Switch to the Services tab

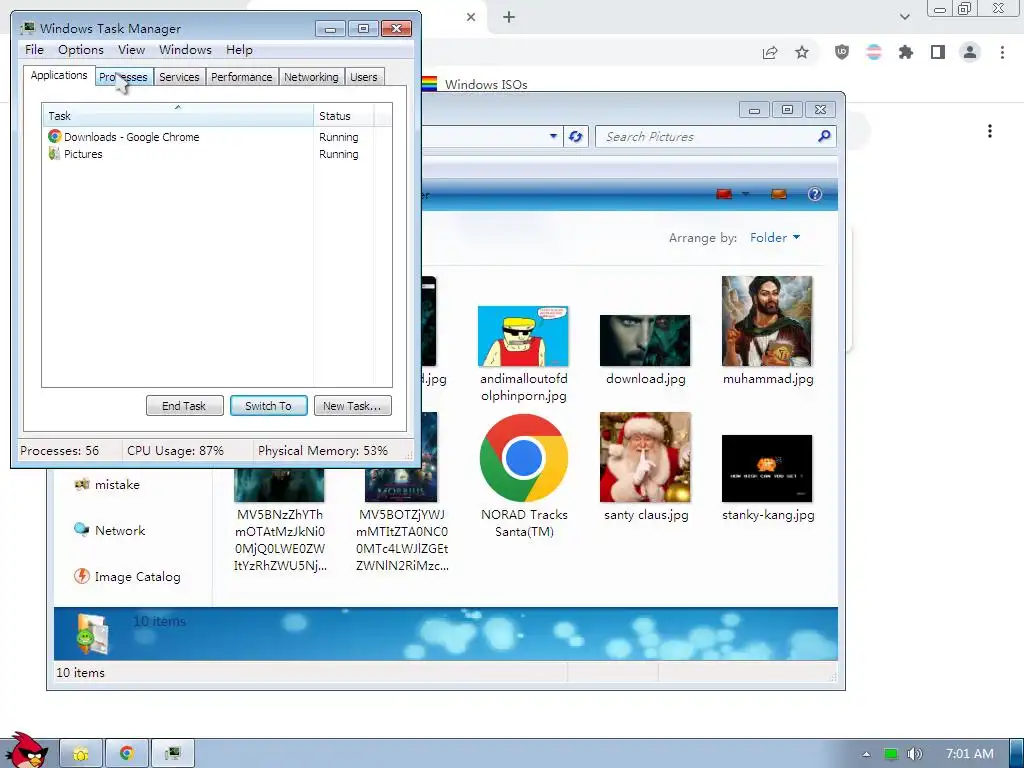(179, 77)
